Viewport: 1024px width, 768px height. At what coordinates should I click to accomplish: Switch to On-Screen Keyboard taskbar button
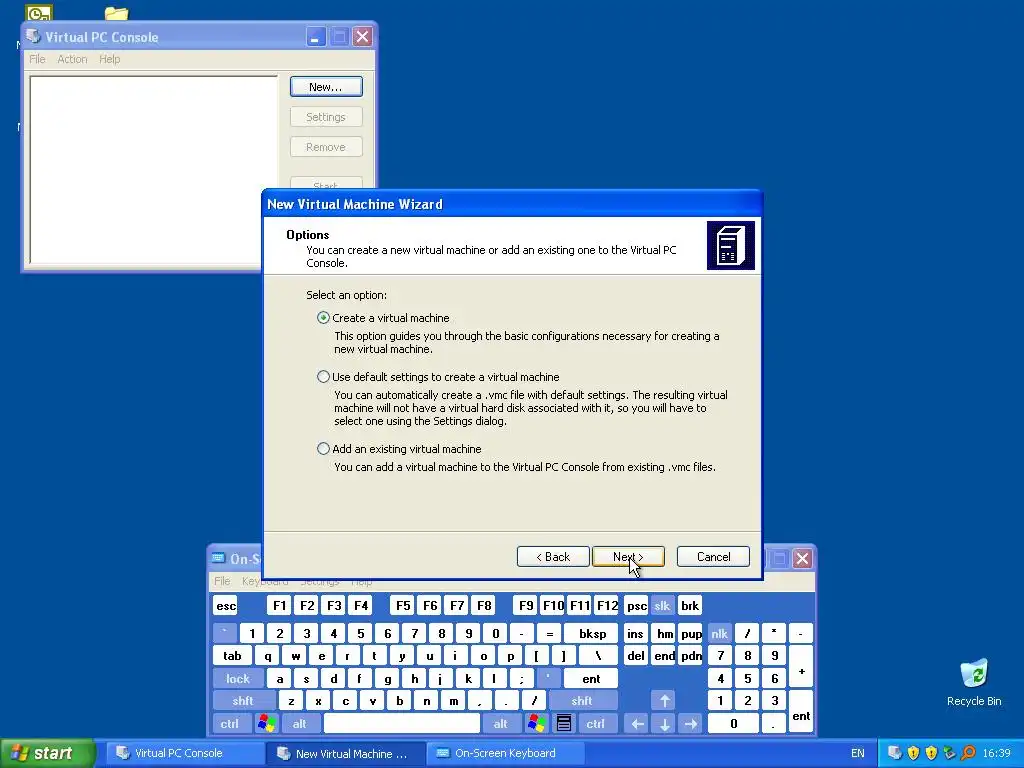click(505, 754)
